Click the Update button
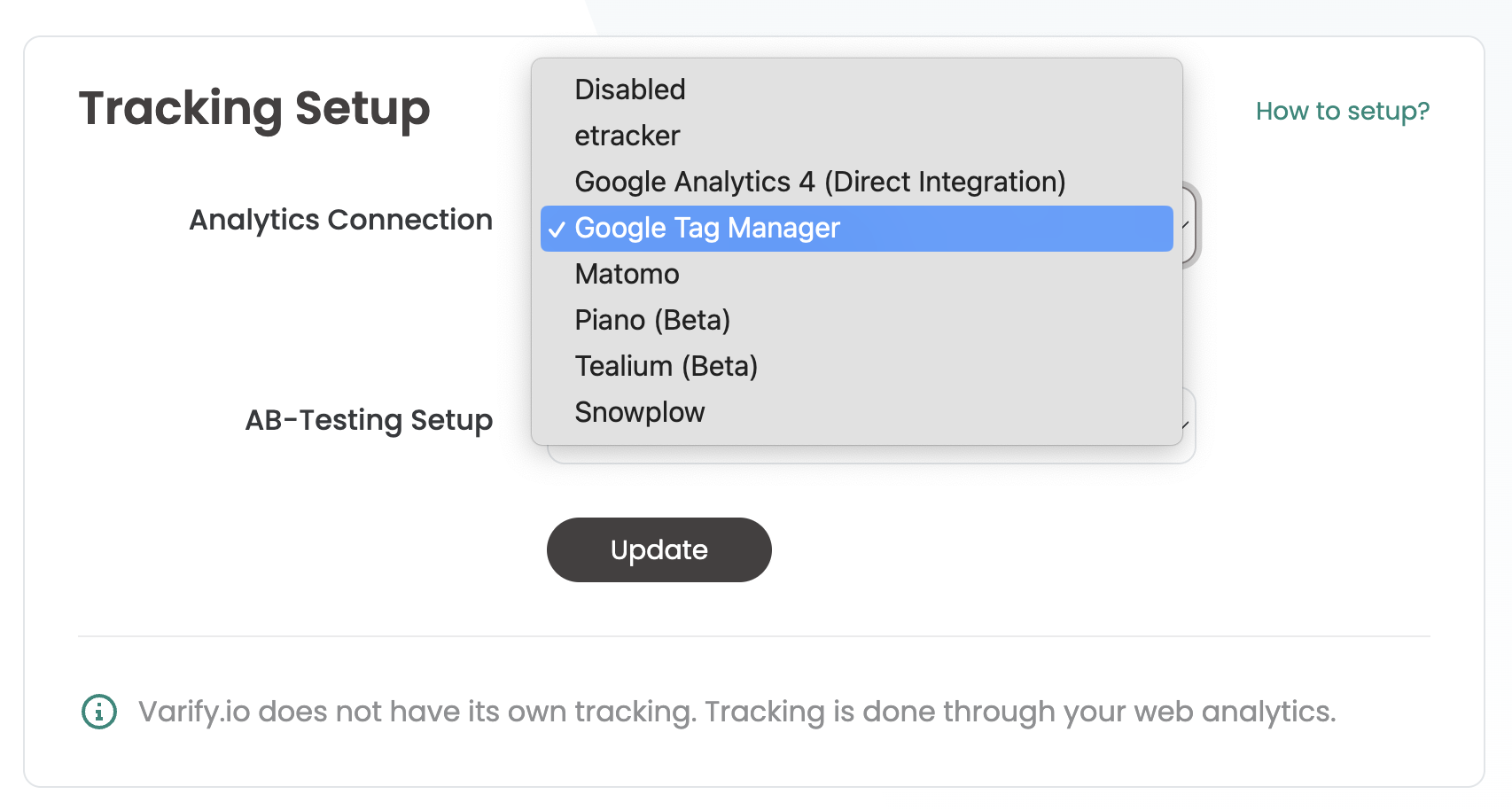 click(659, 549)
